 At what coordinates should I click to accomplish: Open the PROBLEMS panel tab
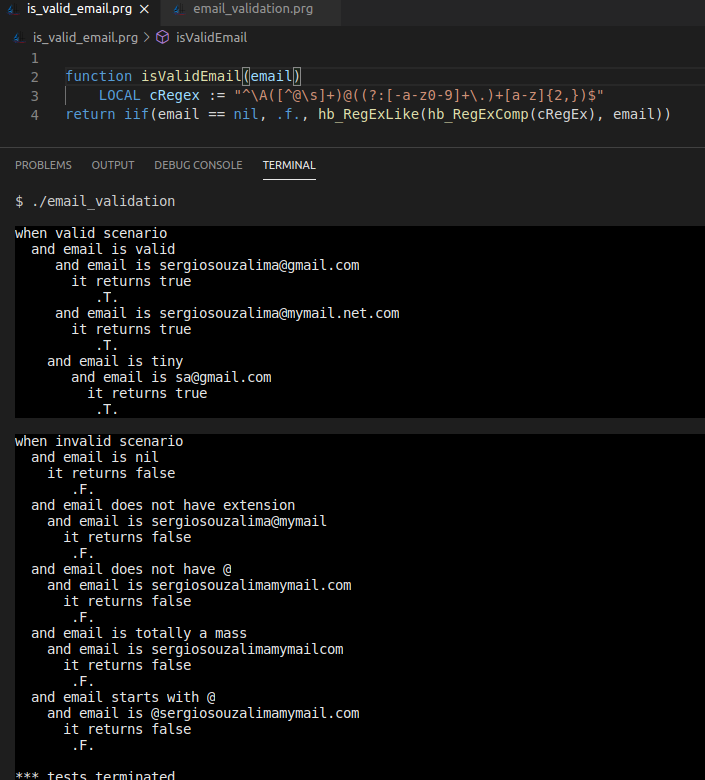pyautogui.click(x=43, y=165)
